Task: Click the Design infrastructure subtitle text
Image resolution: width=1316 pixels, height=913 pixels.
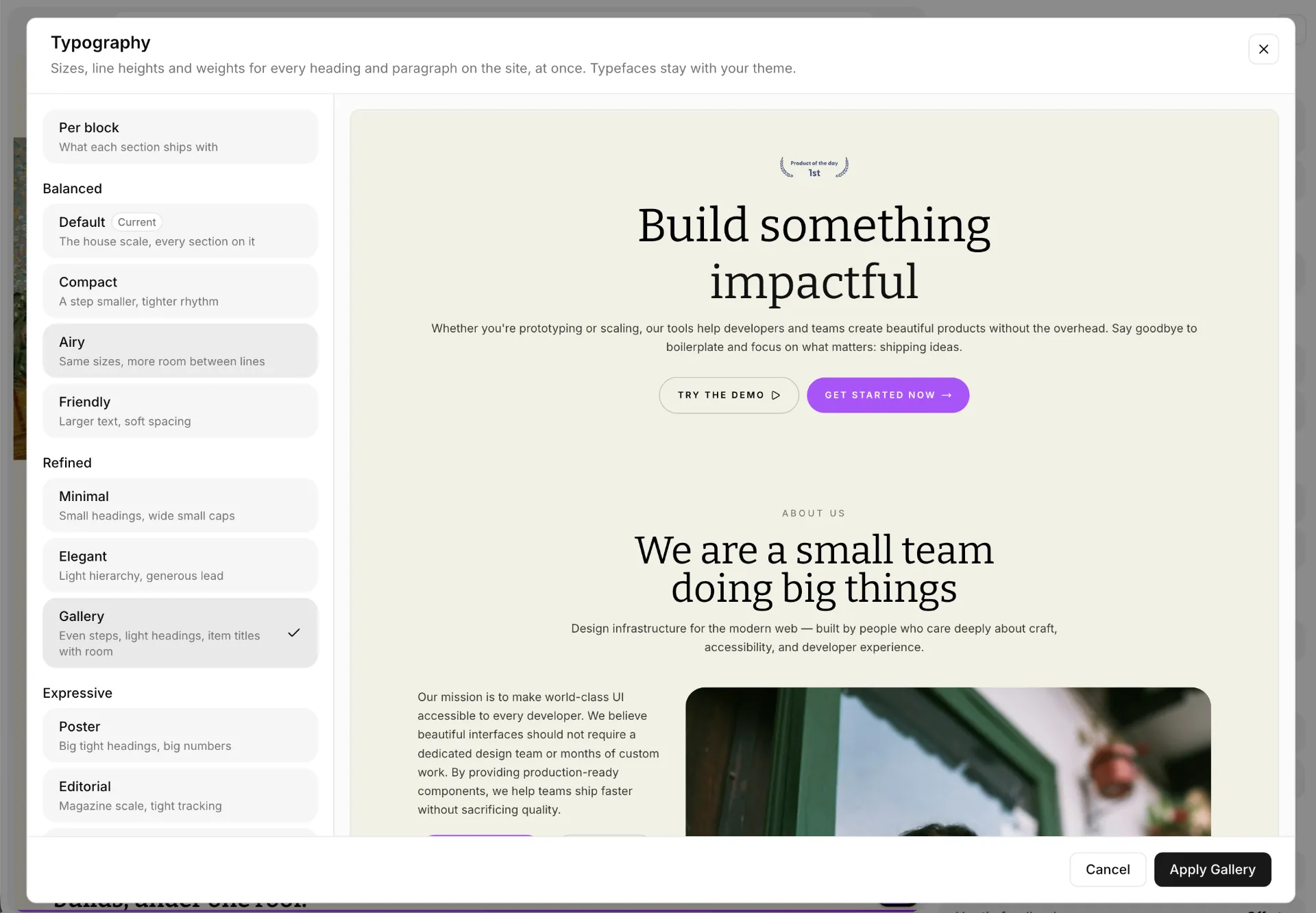Action: [x=814, y=637]
